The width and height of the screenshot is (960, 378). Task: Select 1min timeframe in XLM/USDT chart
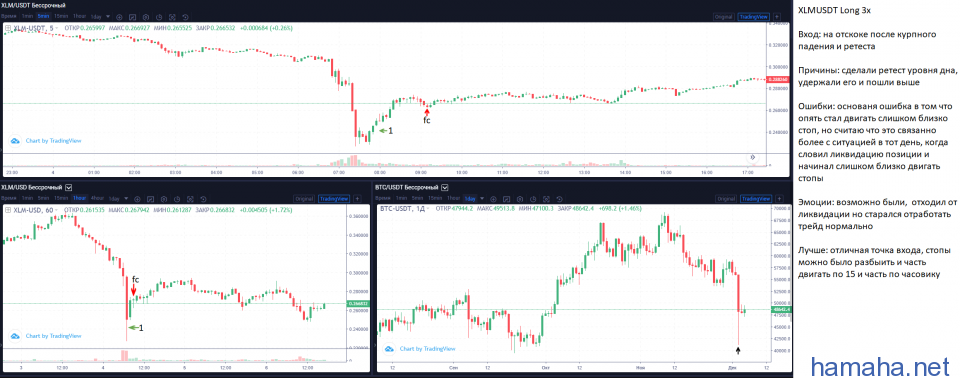click(28, 17)
